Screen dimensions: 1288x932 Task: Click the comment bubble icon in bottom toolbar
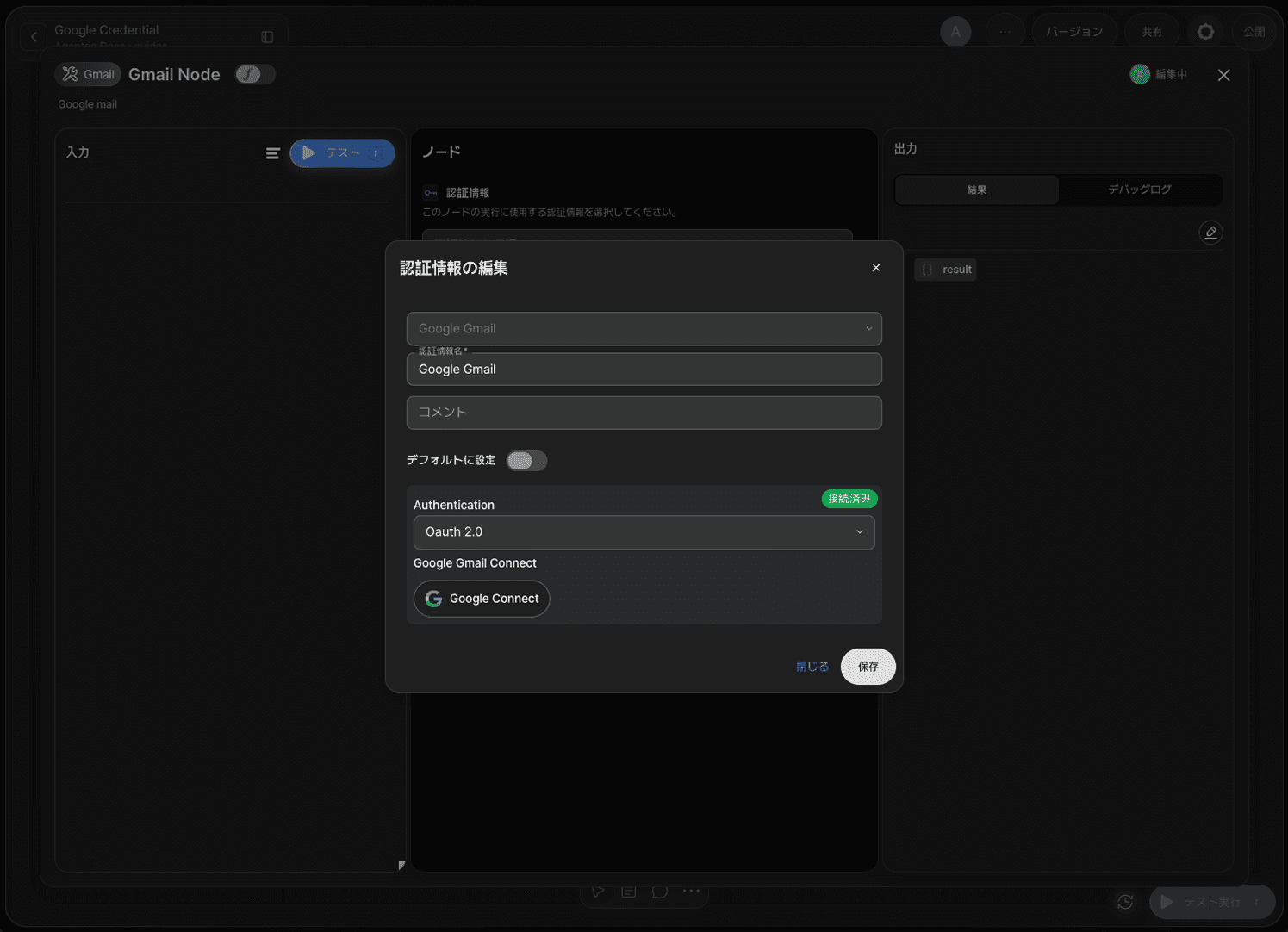pos(660,892)
